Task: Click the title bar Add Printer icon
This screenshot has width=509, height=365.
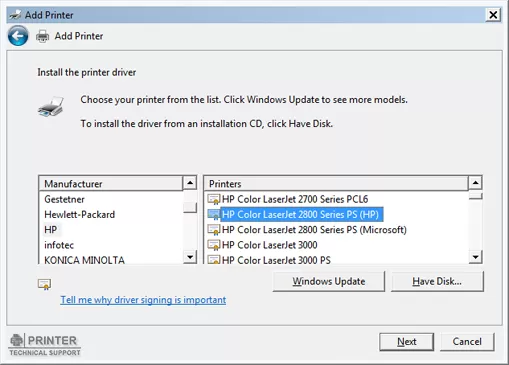Action: click(15, 15)
